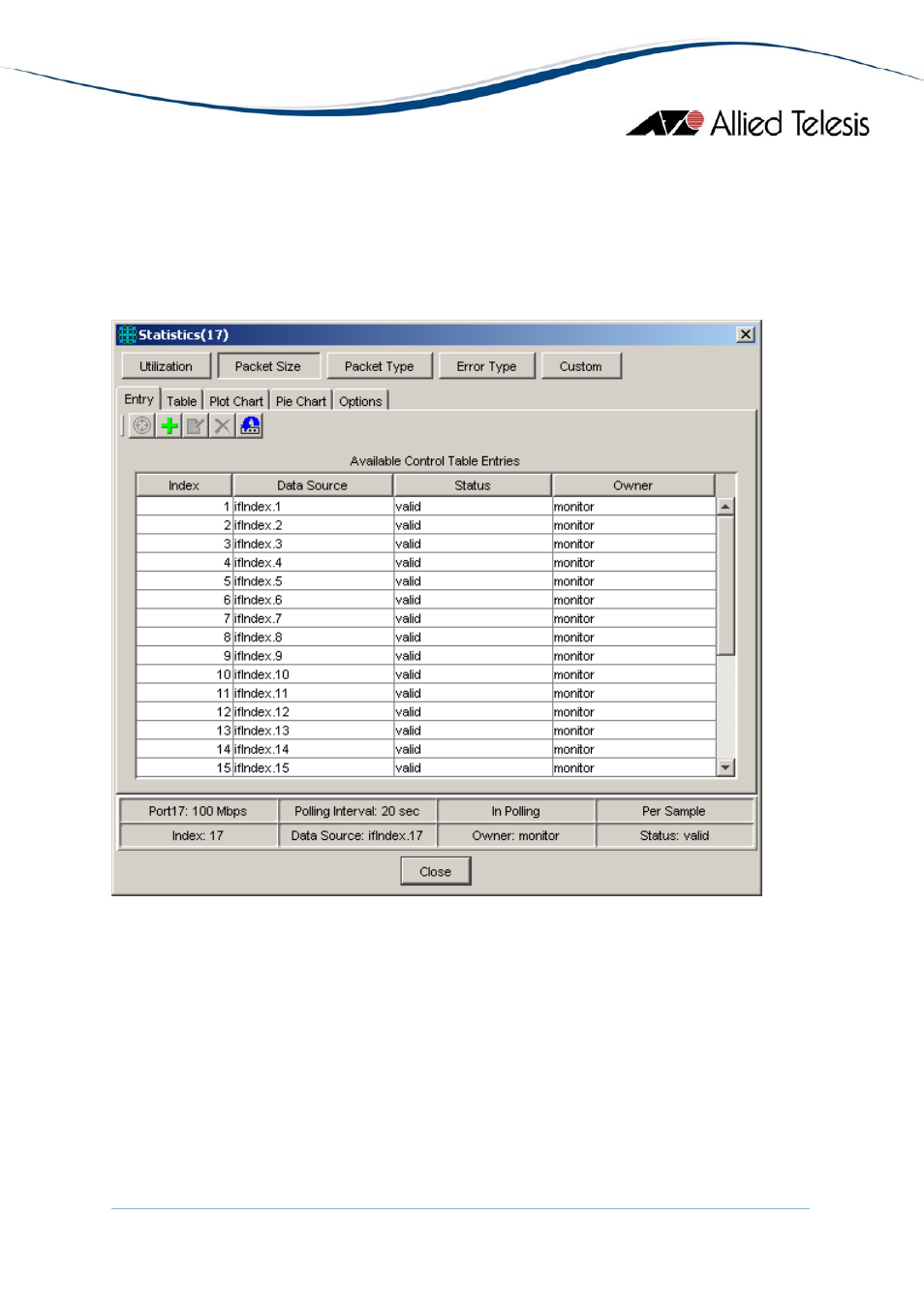
Task: Click the Owner column header
Action: [632, 485]
